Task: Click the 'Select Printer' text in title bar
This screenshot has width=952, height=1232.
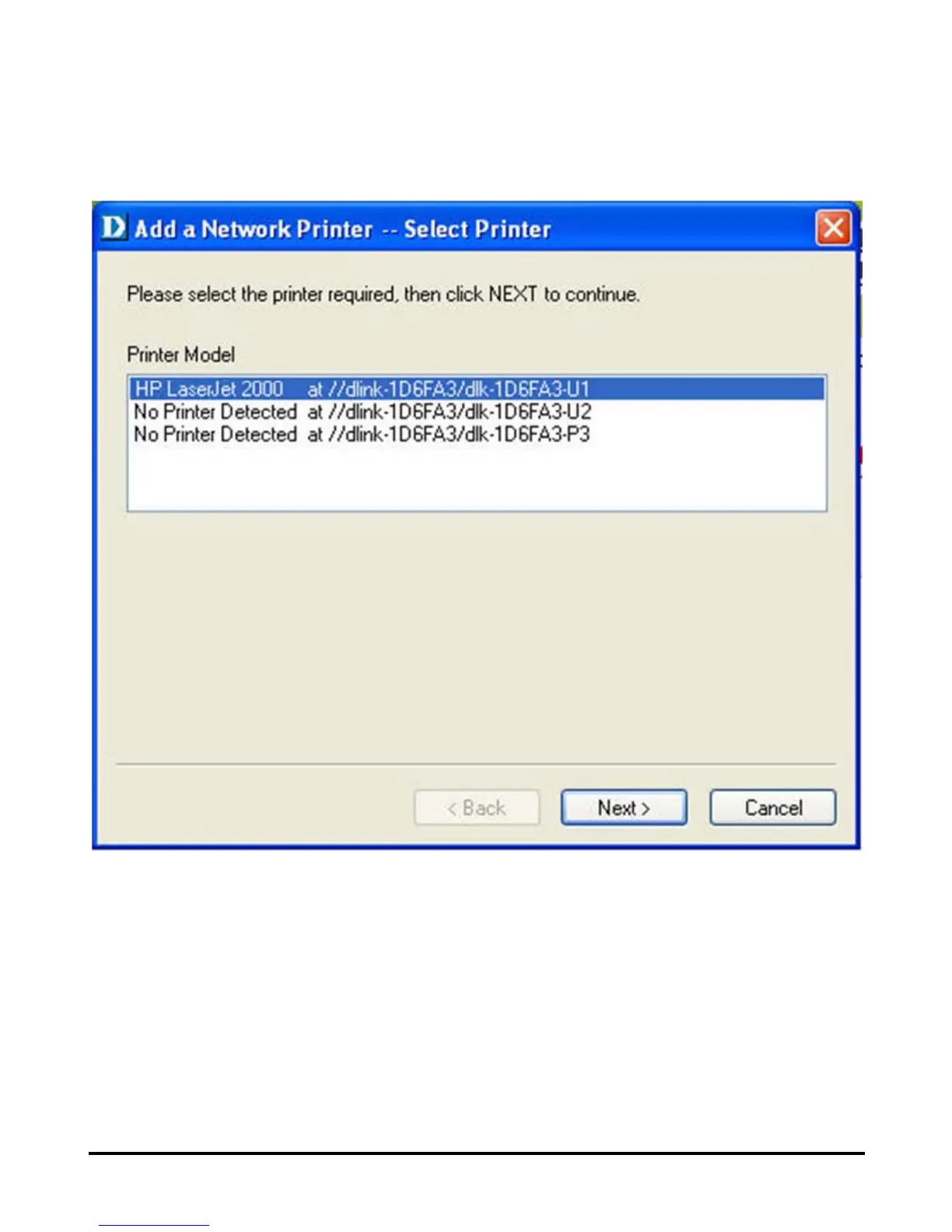Action: tap(478, 229)
